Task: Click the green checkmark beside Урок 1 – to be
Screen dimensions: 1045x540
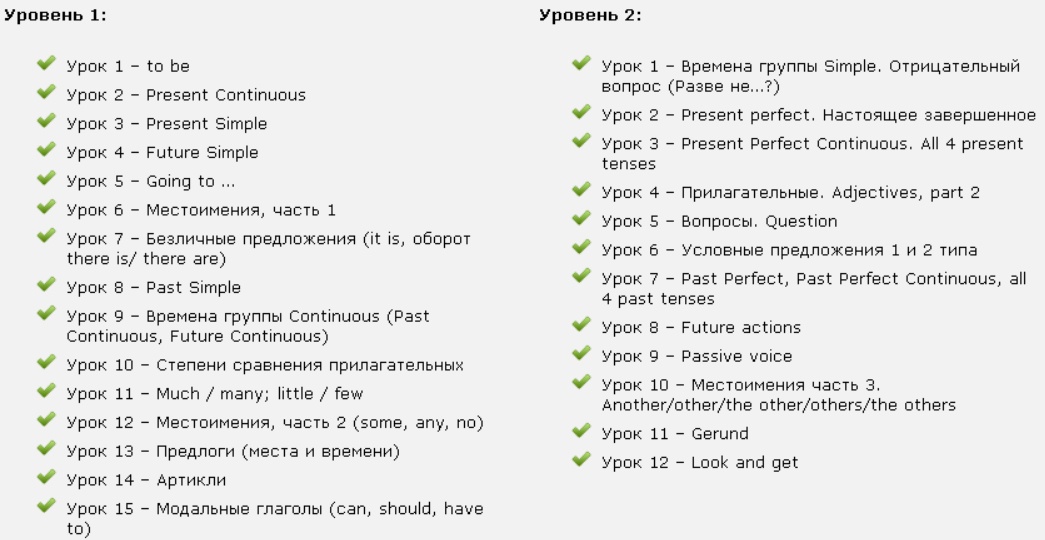Action: [x=45, y=66]
